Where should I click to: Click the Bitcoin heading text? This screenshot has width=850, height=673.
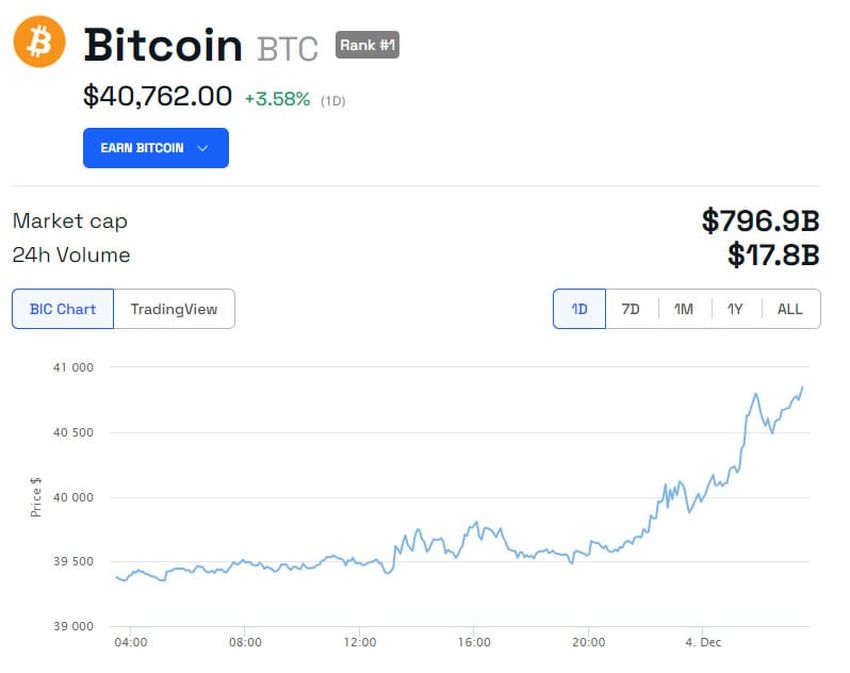click(x=162, y=45)
